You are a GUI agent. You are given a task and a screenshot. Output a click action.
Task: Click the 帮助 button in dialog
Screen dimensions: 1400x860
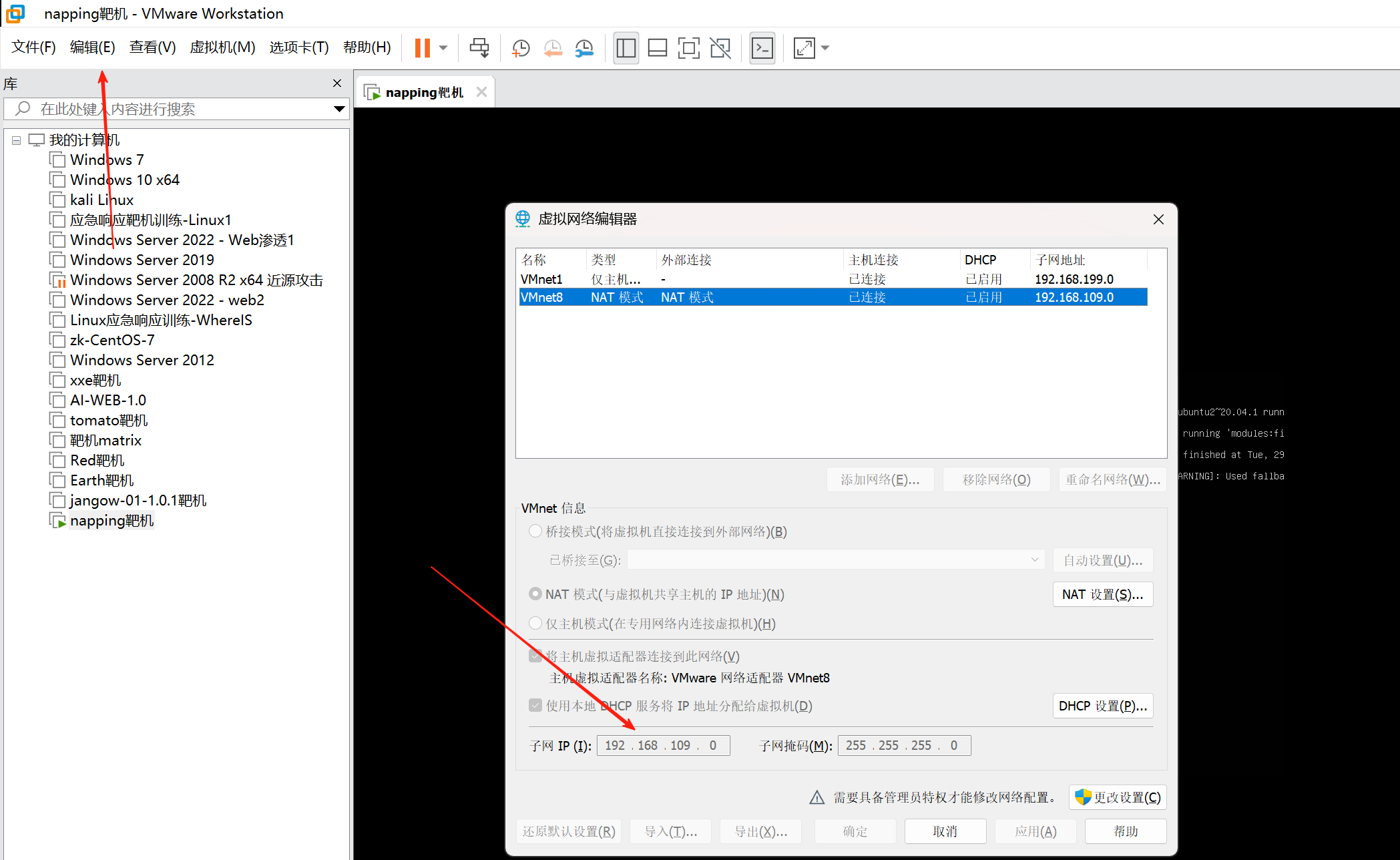pos(1126,831)
